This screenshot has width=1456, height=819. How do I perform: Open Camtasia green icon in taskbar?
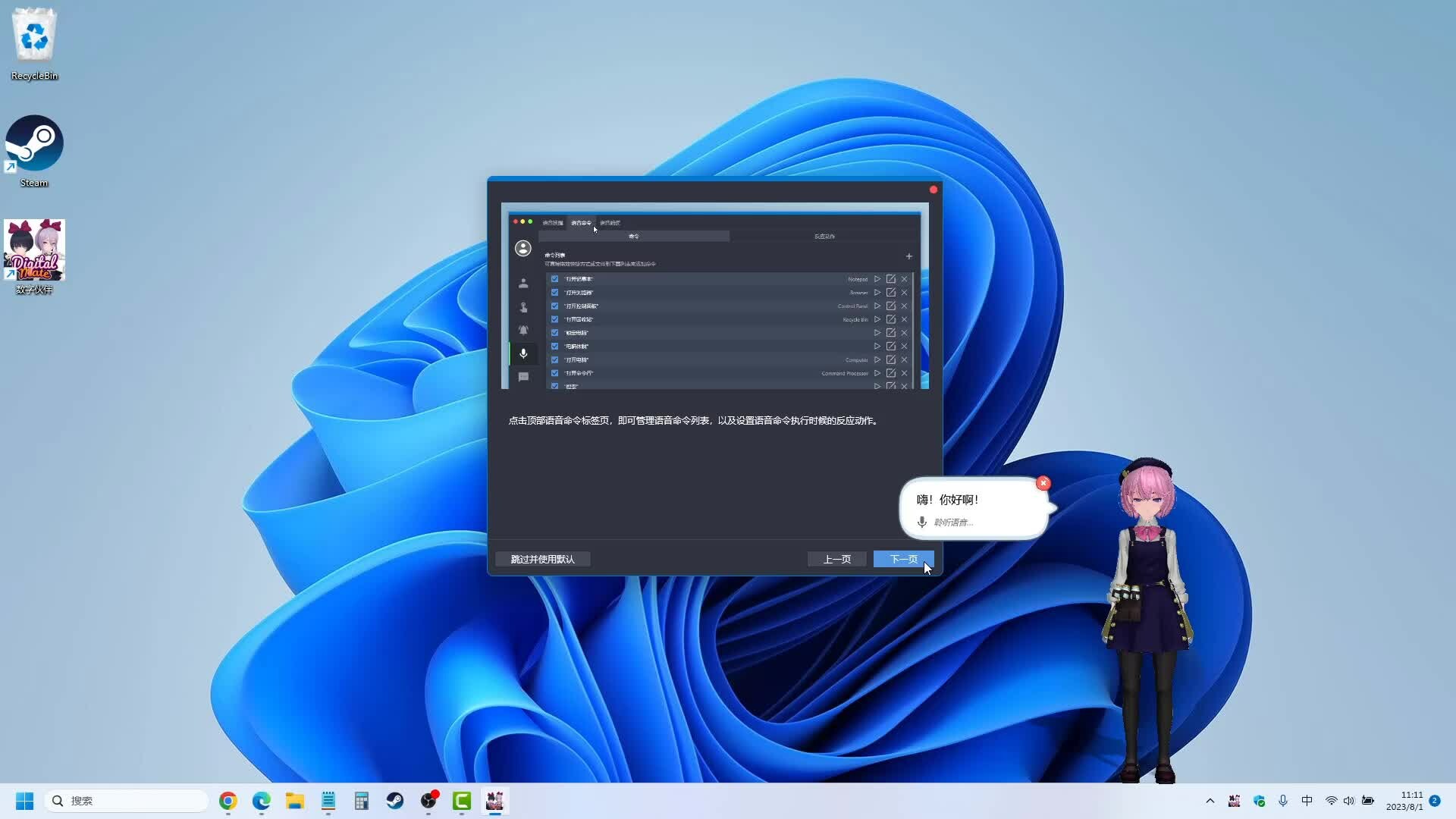click(x=462, y=801)
